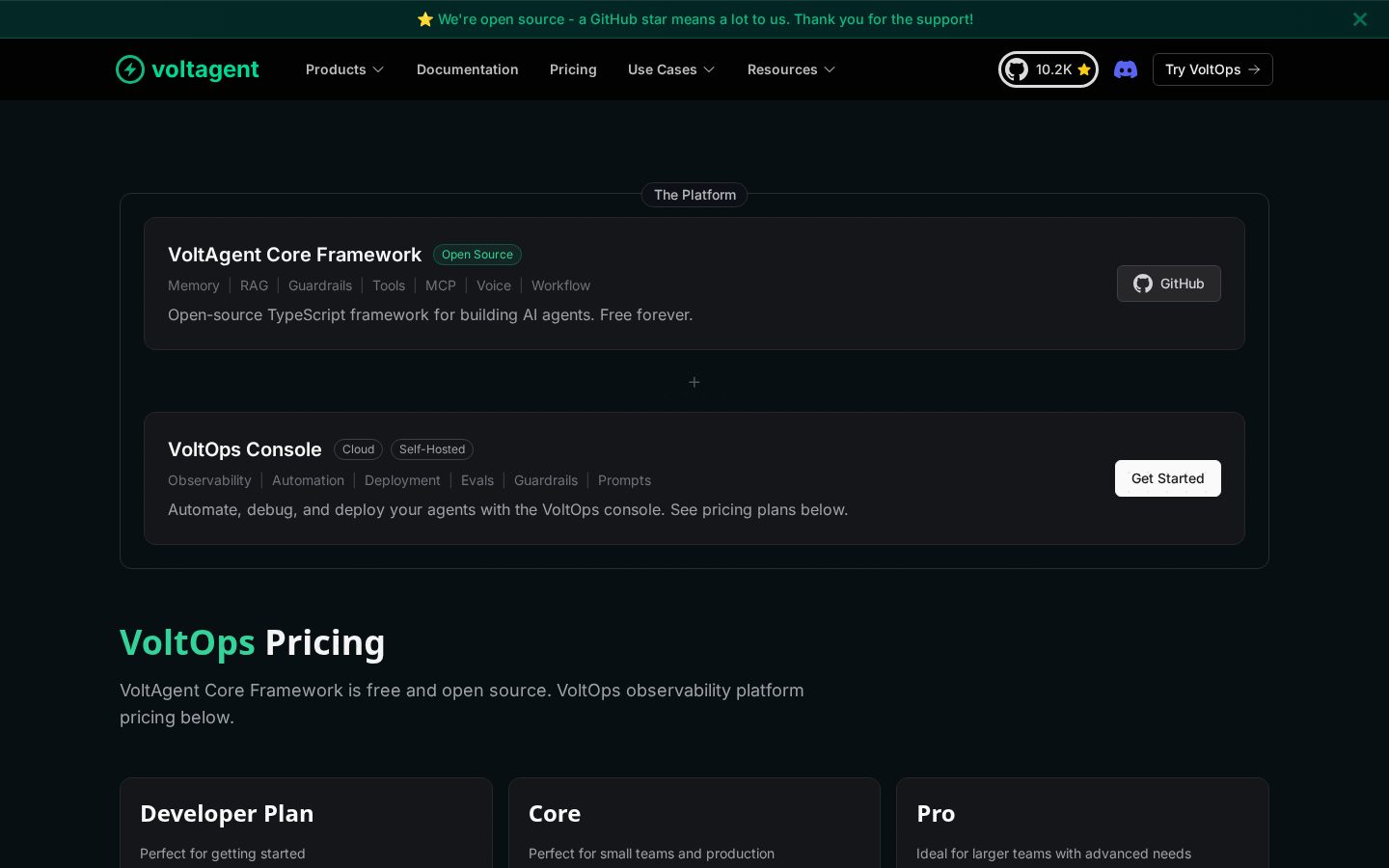
Task: Click the plus sign between platform cards
Action: pyautogui.click(x=694, y=382)
